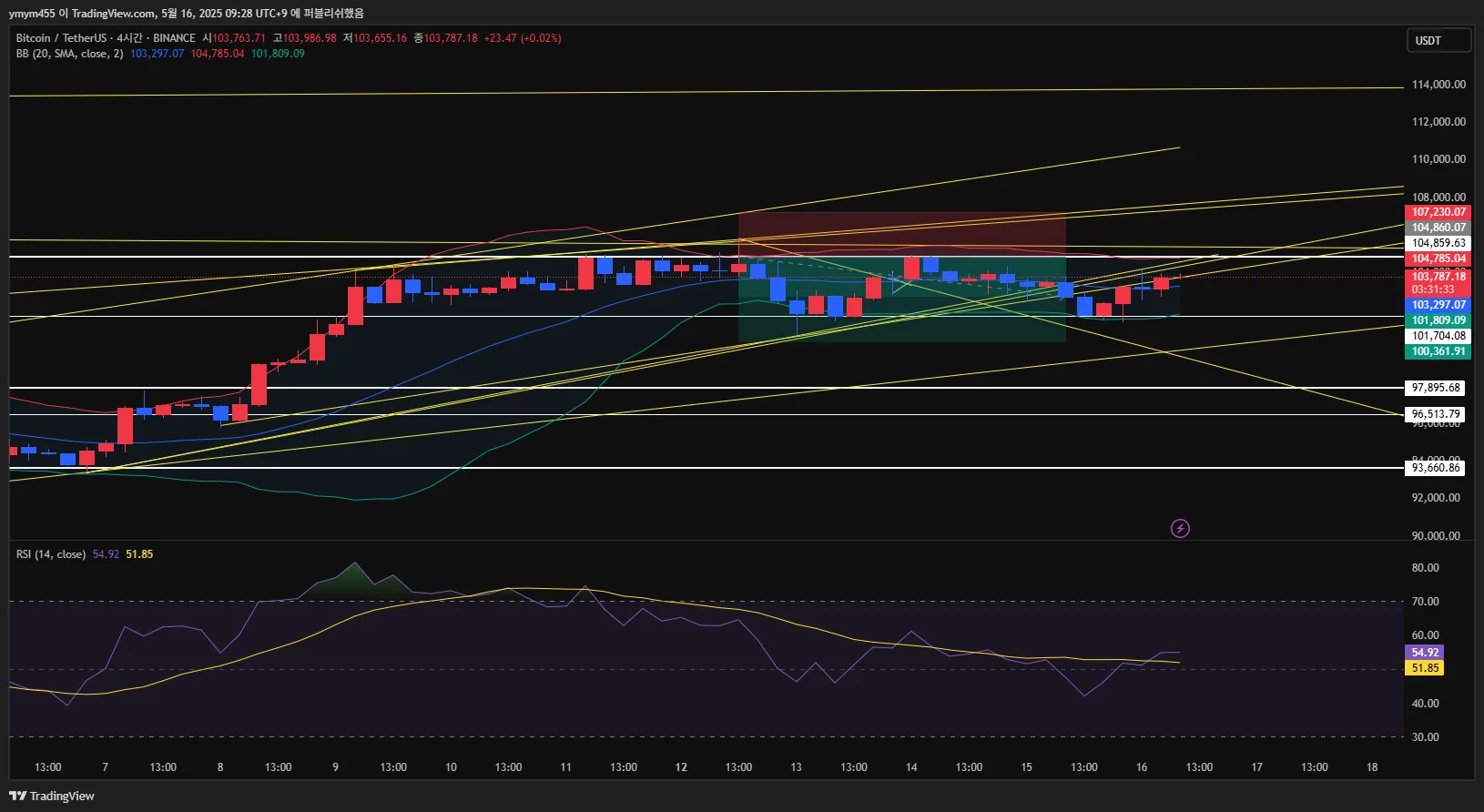Click the publisher line mentioning ymym455

tap(187, 13)
